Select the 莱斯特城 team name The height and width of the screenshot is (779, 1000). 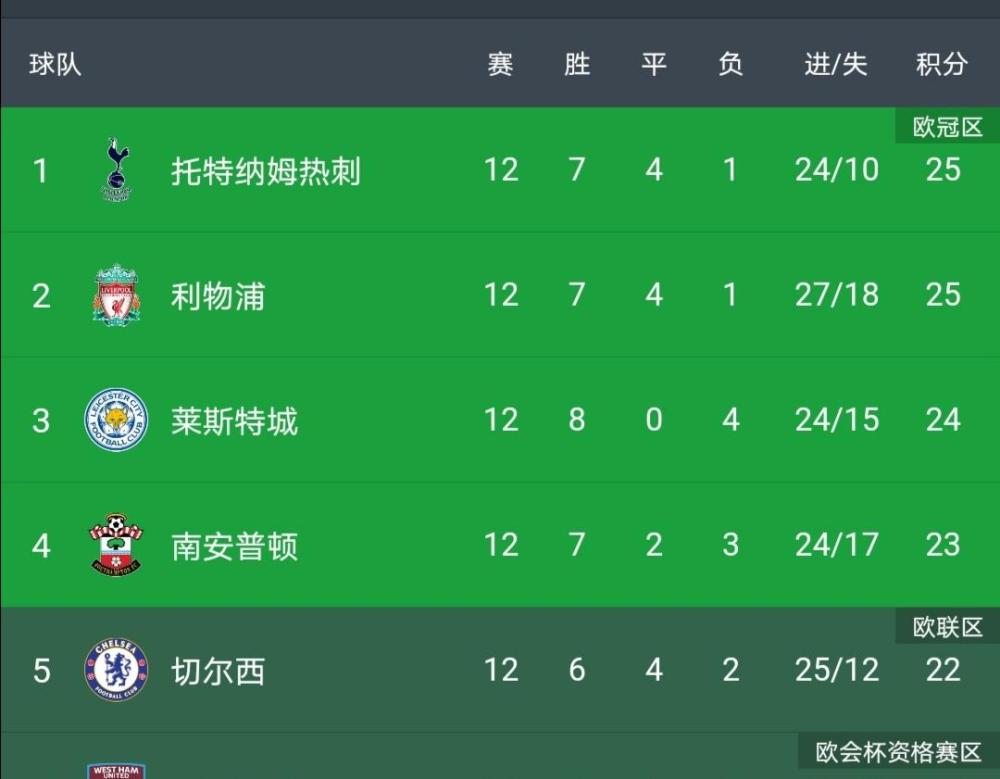pyautogui.click(x=234, y=421)
